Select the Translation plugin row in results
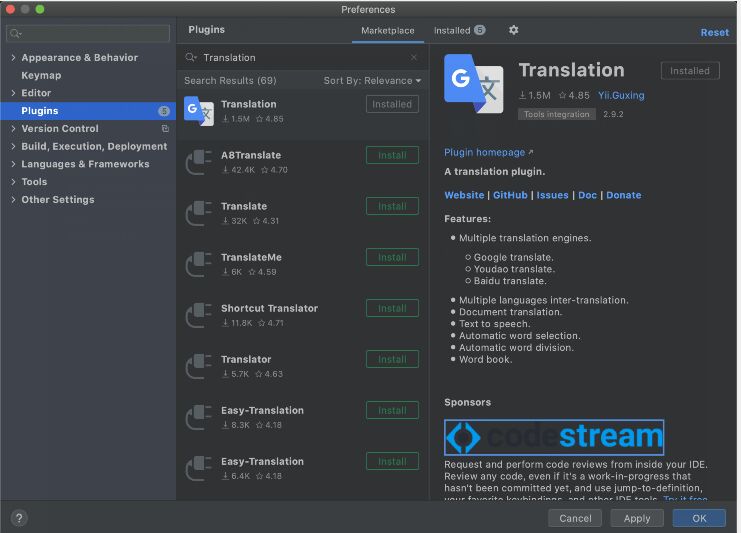Image resolution: width=741 pixels, height=533 pixels. pyautogui.click(x=302, y=113)
